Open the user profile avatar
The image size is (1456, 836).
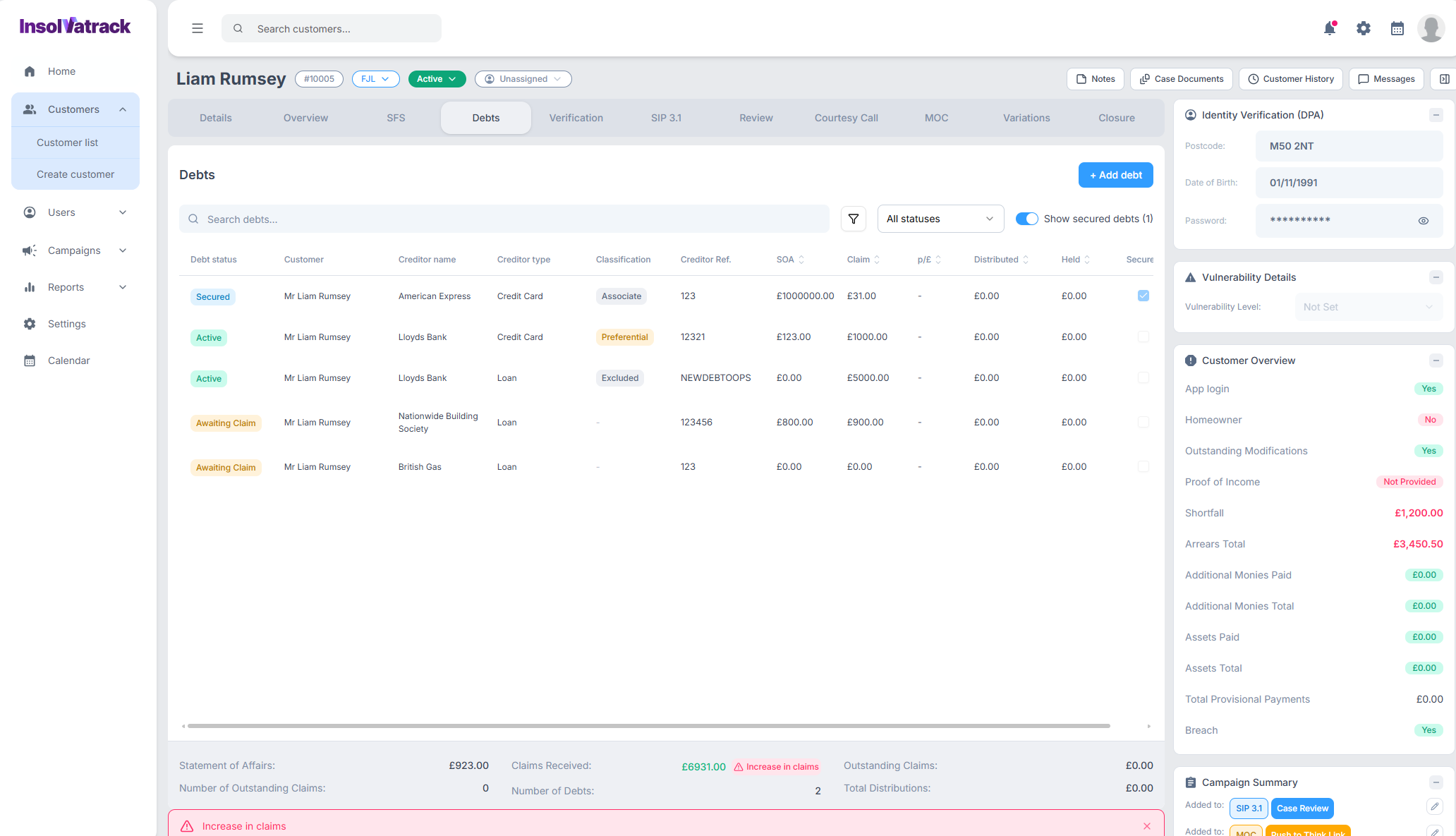(x=1431, y=28)
